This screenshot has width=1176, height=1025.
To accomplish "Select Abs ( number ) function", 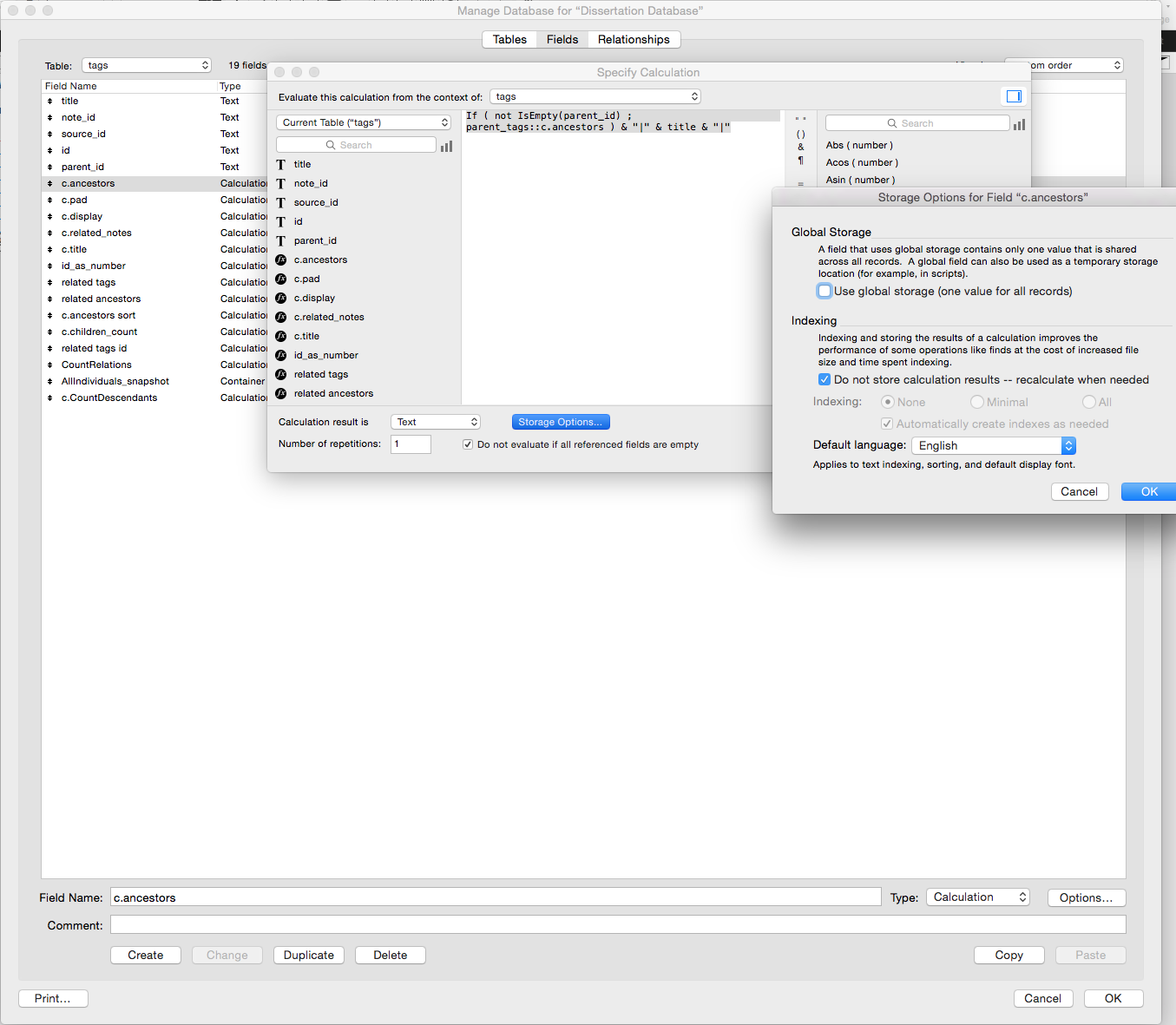I will click(x=859, y=145).
